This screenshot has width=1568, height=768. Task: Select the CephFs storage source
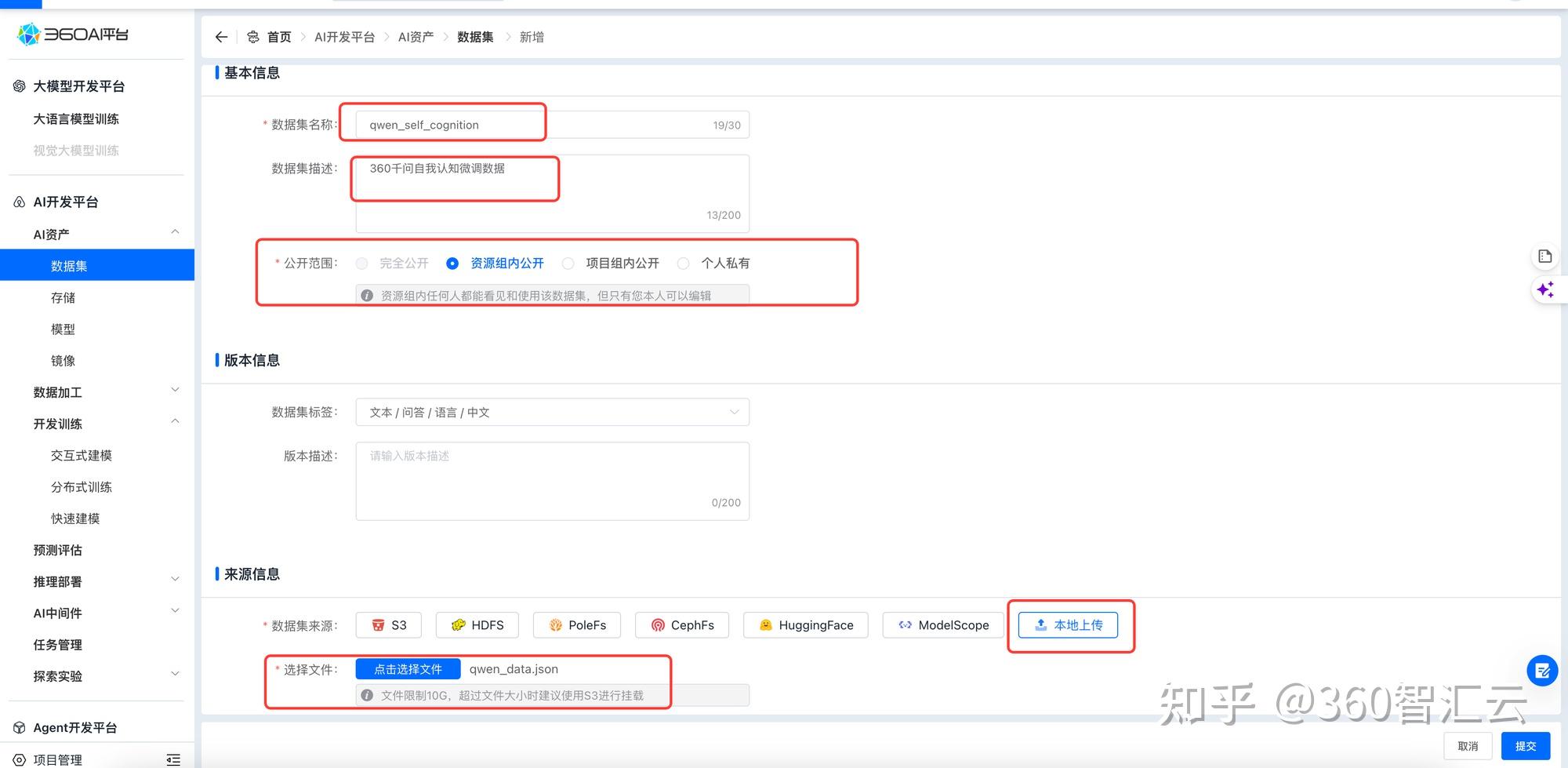(x=681, y=624)
